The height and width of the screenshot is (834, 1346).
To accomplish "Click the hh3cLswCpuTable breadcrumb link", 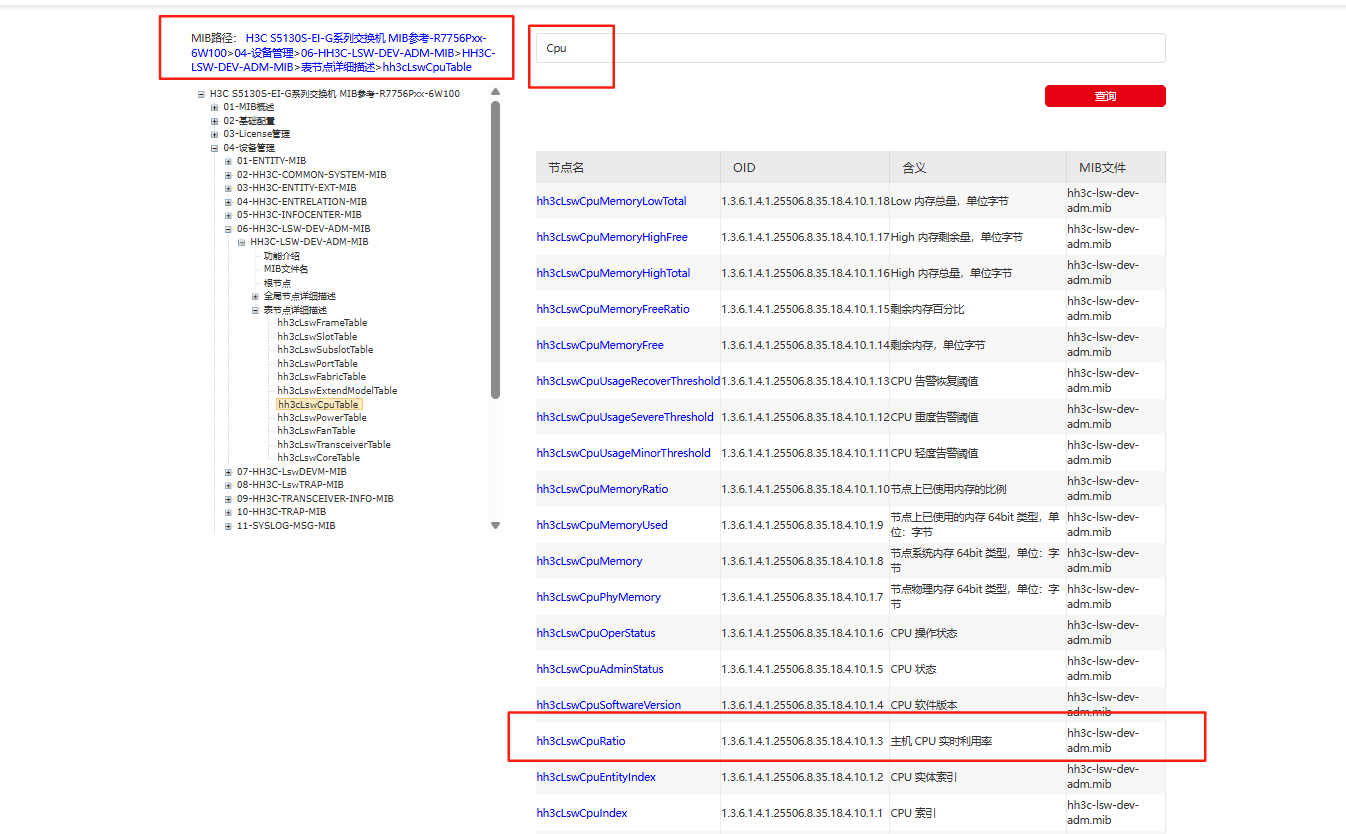I will point(427,67).
